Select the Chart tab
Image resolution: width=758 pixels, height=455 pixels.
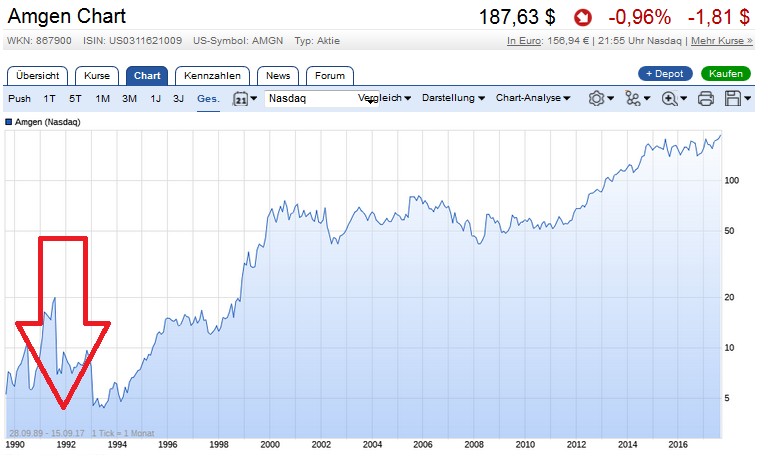(147, 76)
